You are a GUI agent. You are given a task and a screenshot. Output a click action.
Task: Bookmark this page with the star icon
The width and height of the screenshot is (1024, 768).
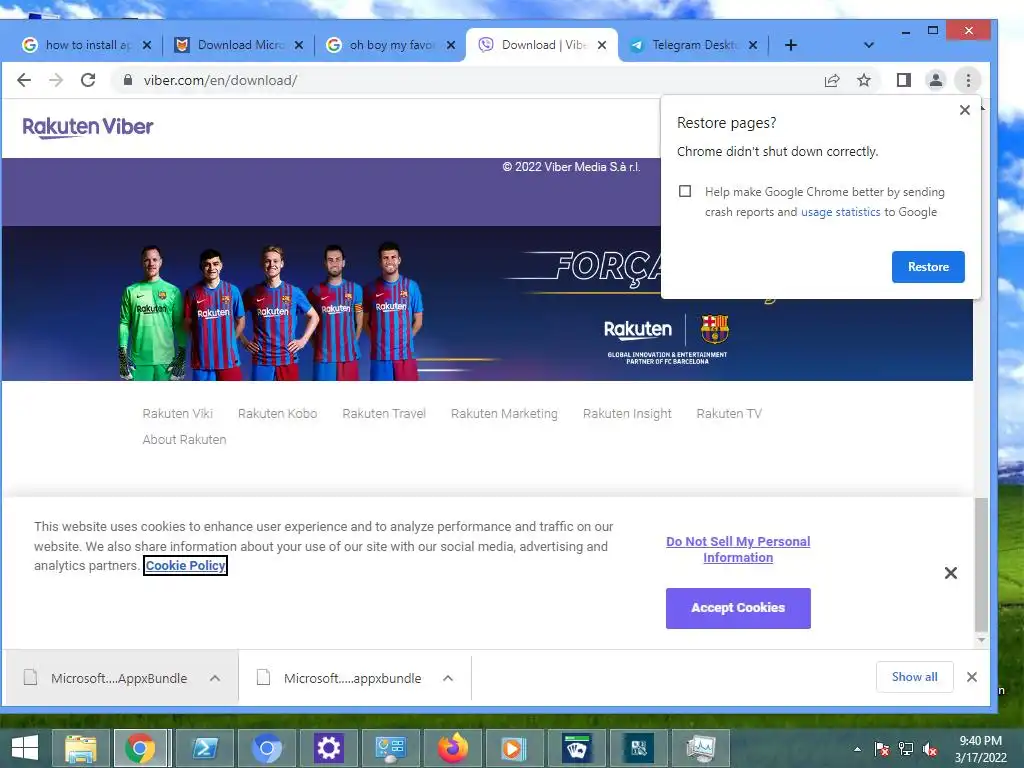(x=864, y=80)
